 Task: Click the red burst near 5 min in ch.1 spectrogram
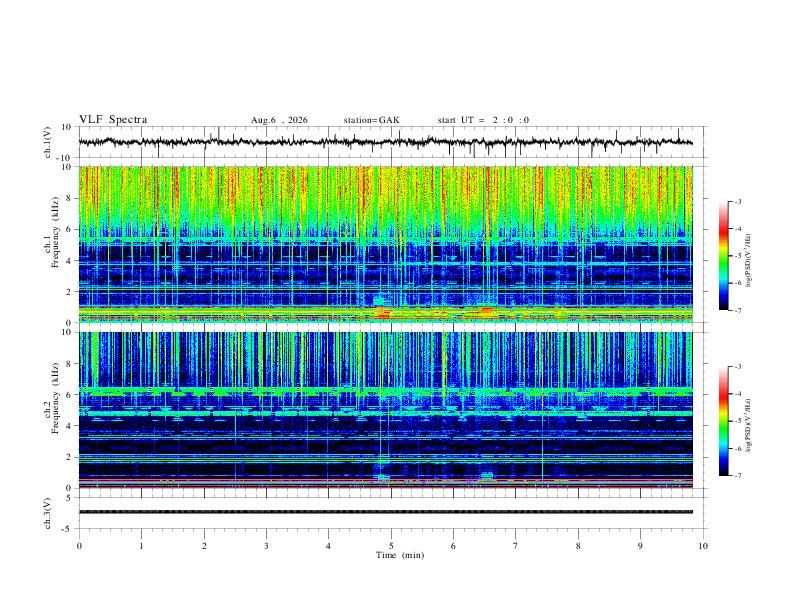click(382, 314)
